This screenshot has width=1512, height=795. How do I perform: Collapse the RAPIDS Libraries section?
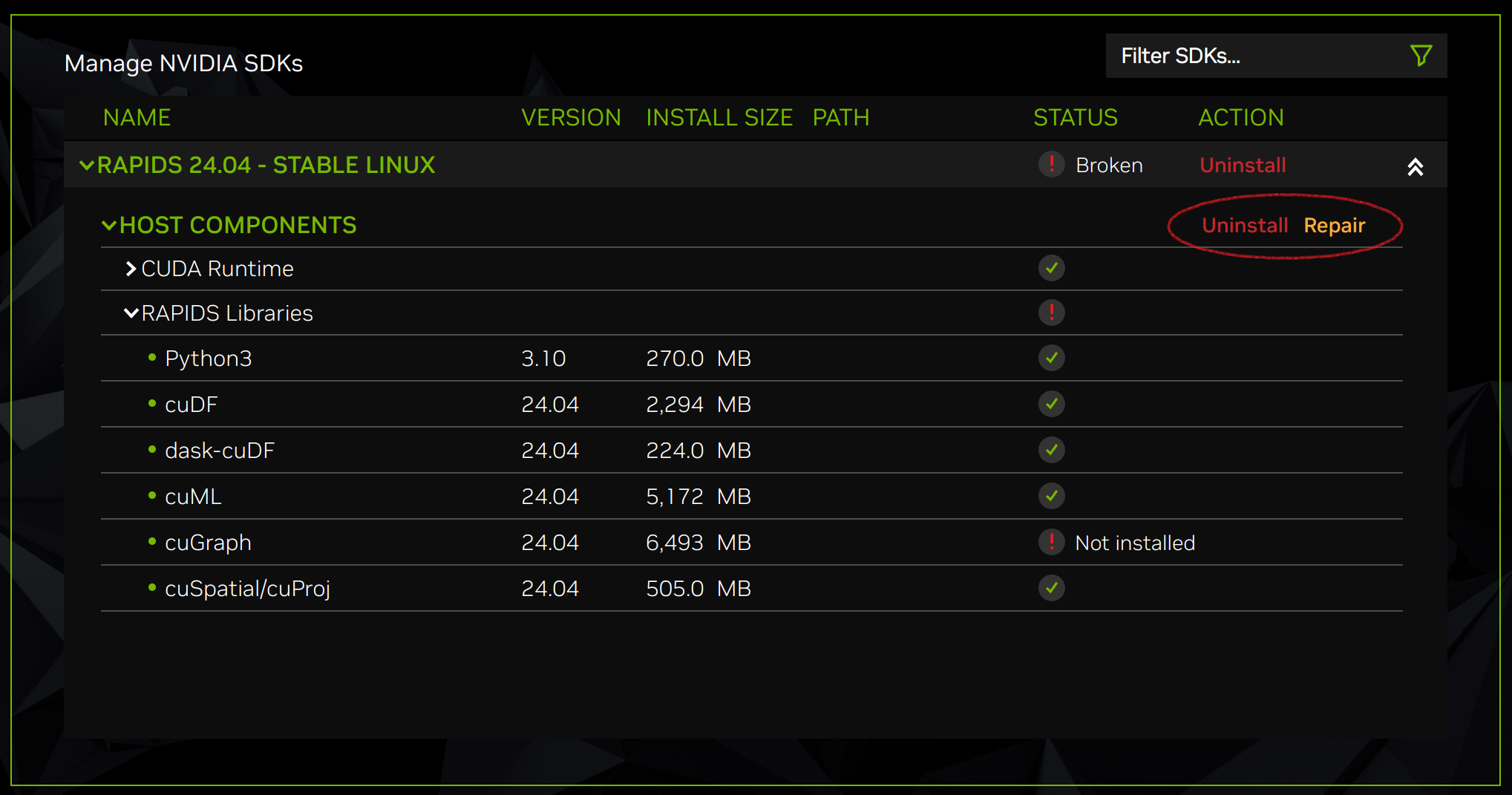click(131, 313)
